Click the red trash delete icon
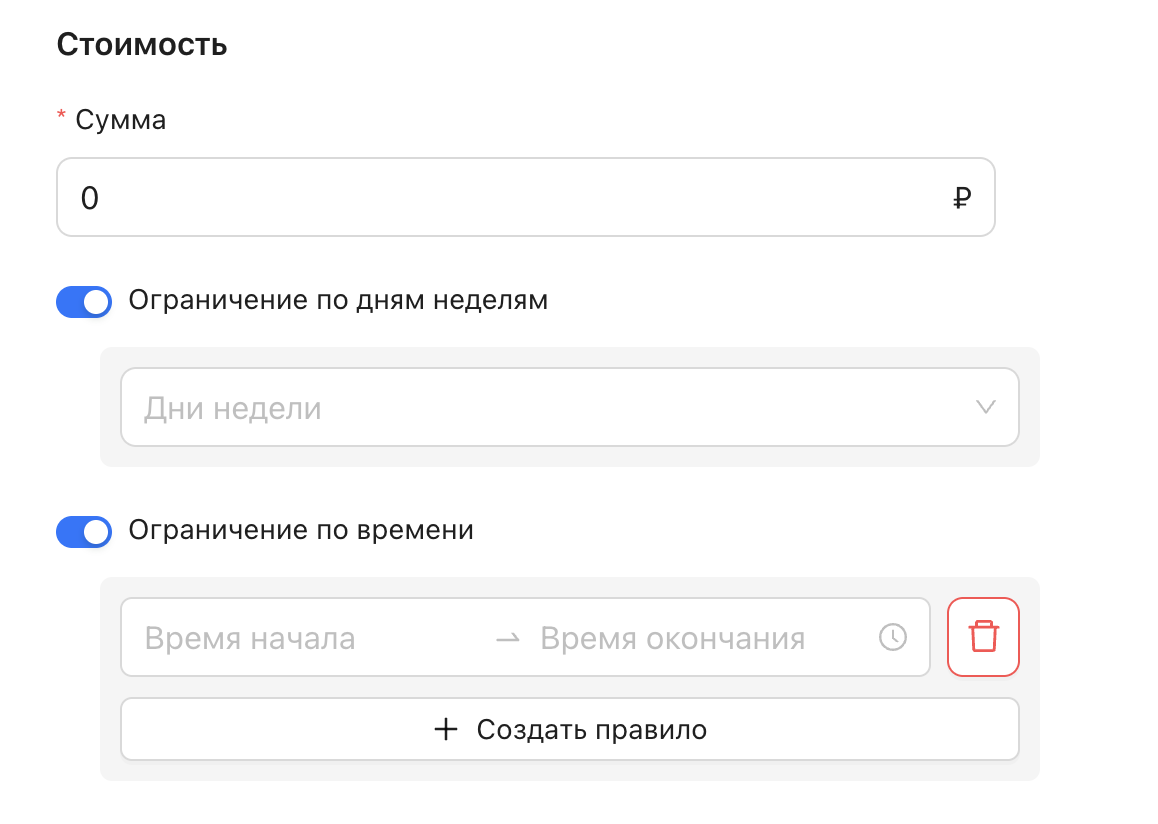The height and width of the screenshot is (824, 1158). point(983,637)
